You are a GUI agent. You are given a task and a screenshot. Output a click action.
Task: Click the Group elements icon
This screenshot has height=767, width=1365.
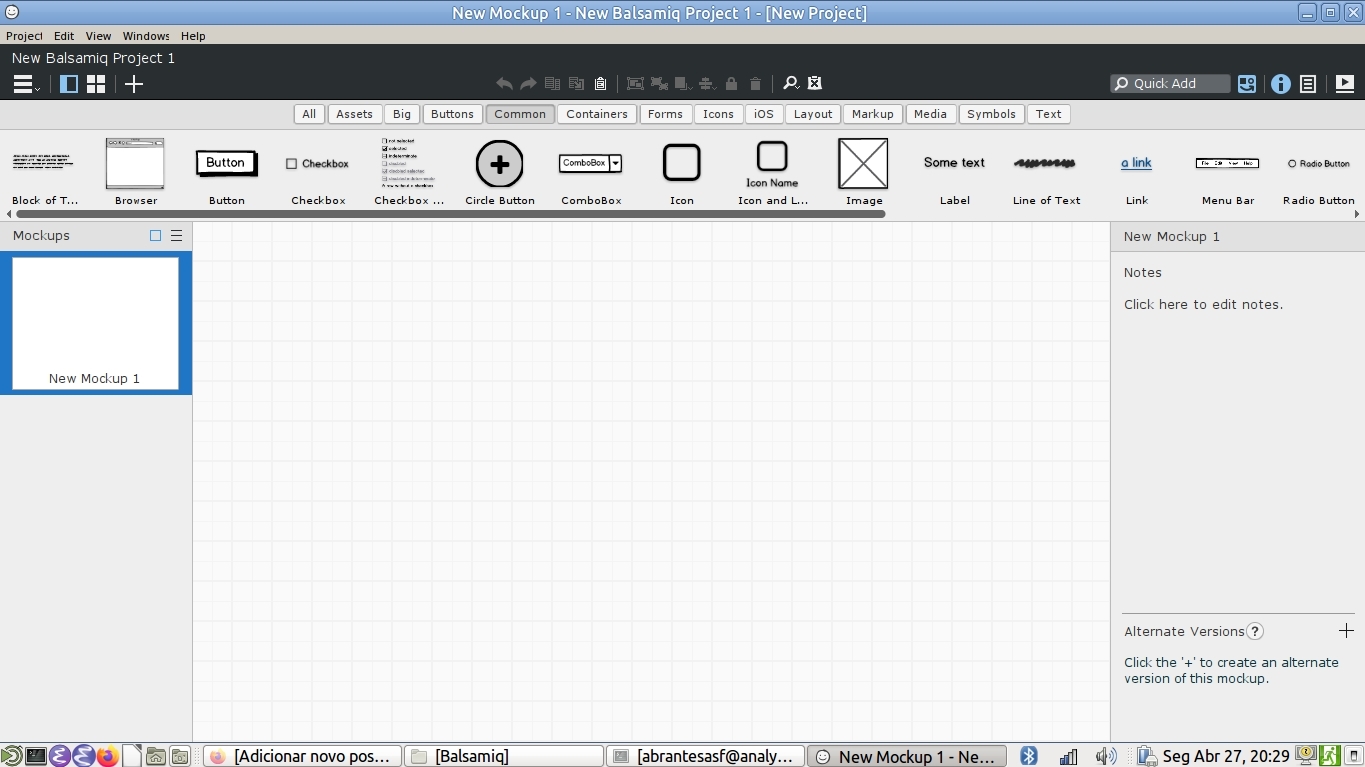point(636,83)
